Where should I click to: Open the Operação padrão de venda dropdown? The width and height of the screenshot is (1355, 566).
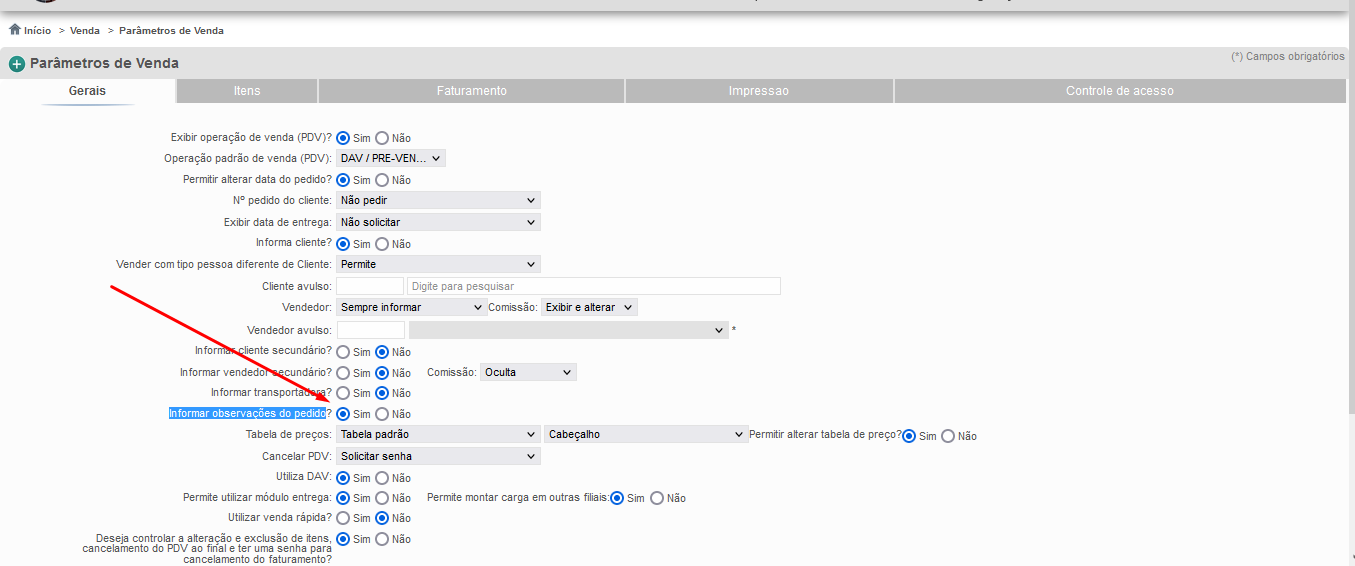(391, 158)
